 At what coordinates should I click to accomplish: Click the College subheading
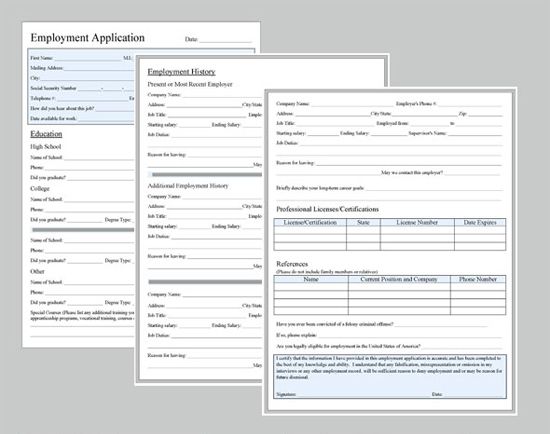[40, 189]
